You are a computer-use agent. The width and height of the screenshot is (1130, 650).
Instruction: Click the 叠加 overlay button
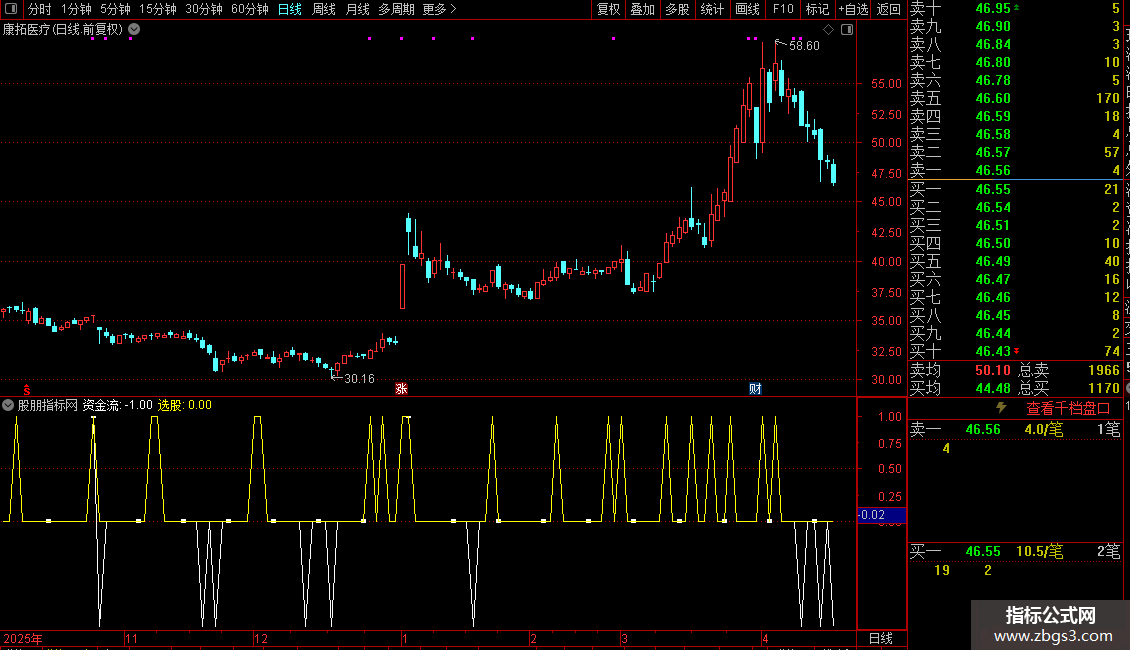pos(643,9)
